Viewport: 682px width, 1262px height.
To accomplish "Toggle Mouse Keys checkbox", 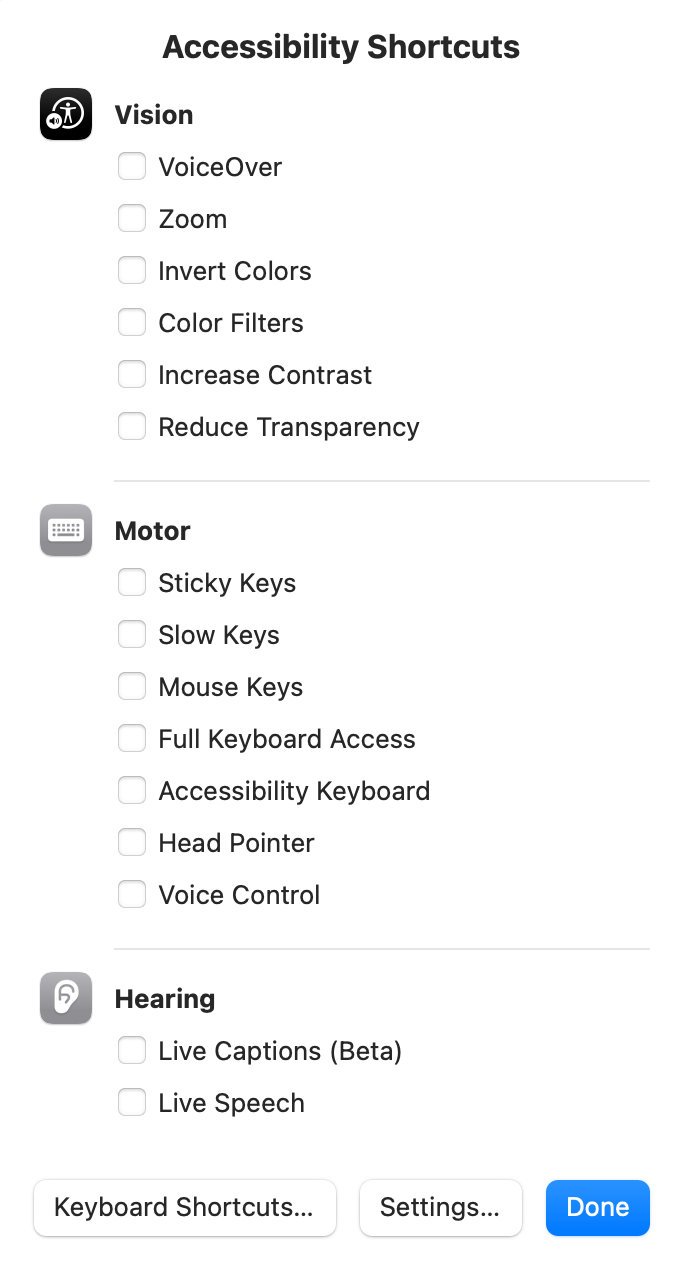I will (x=132, y=686).
